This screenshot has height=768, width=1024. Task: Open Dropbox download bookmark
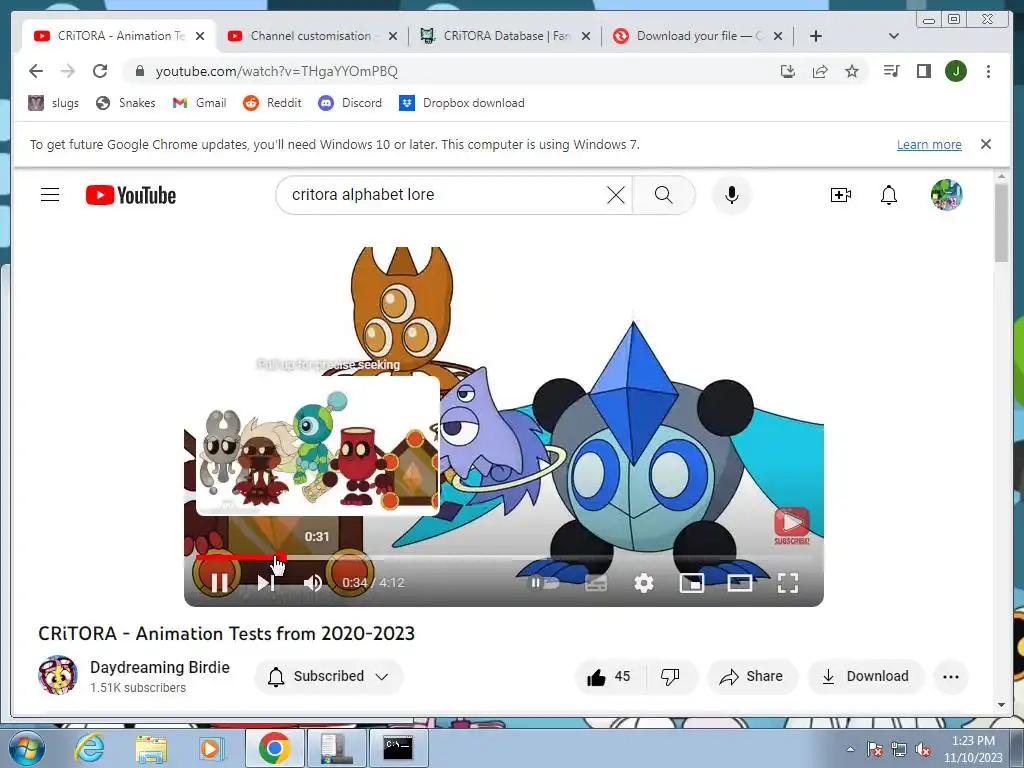pyautogui.click(x=462, y=103)
